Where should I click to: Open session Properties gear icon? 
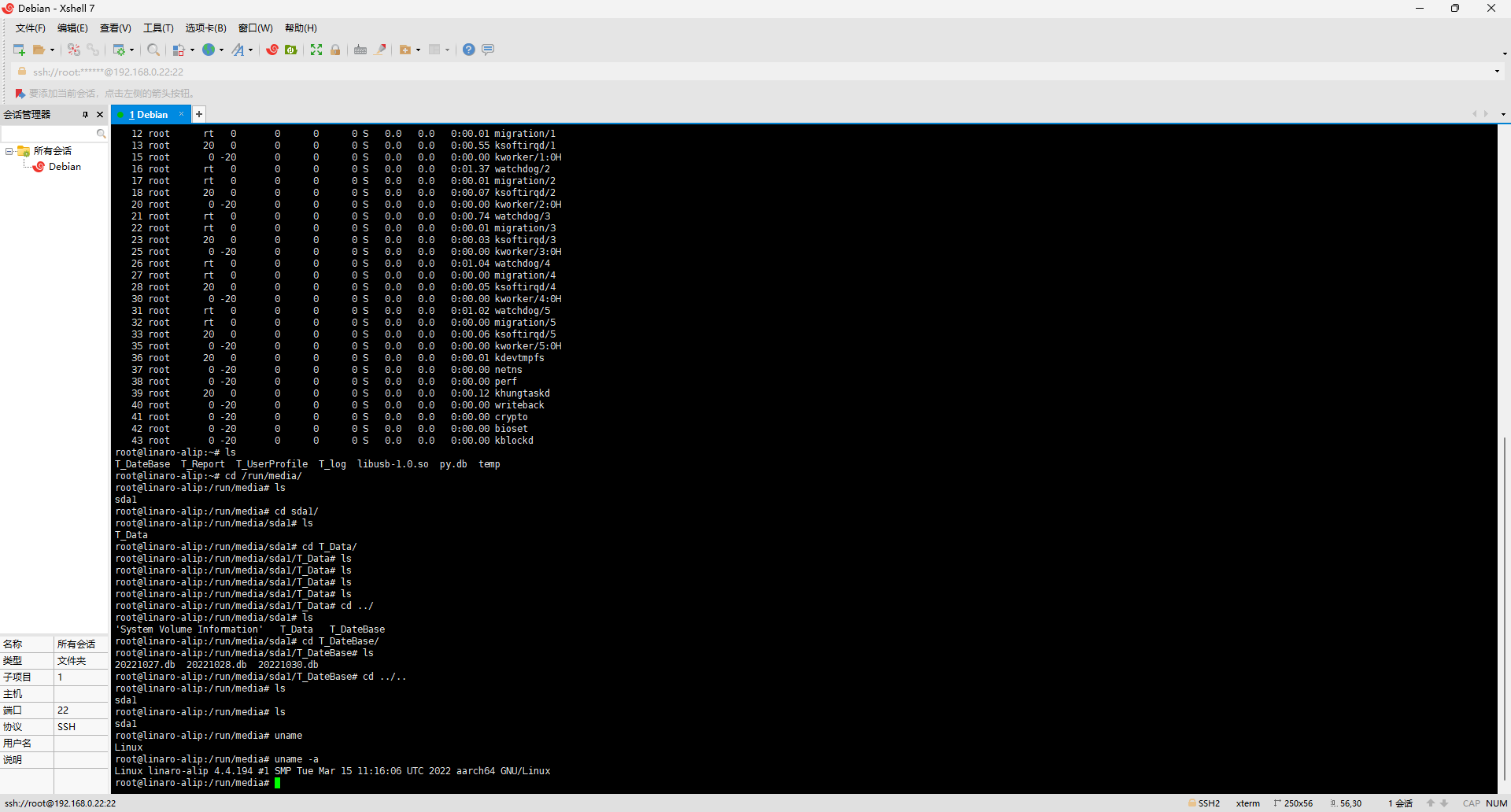click(119, 50)
